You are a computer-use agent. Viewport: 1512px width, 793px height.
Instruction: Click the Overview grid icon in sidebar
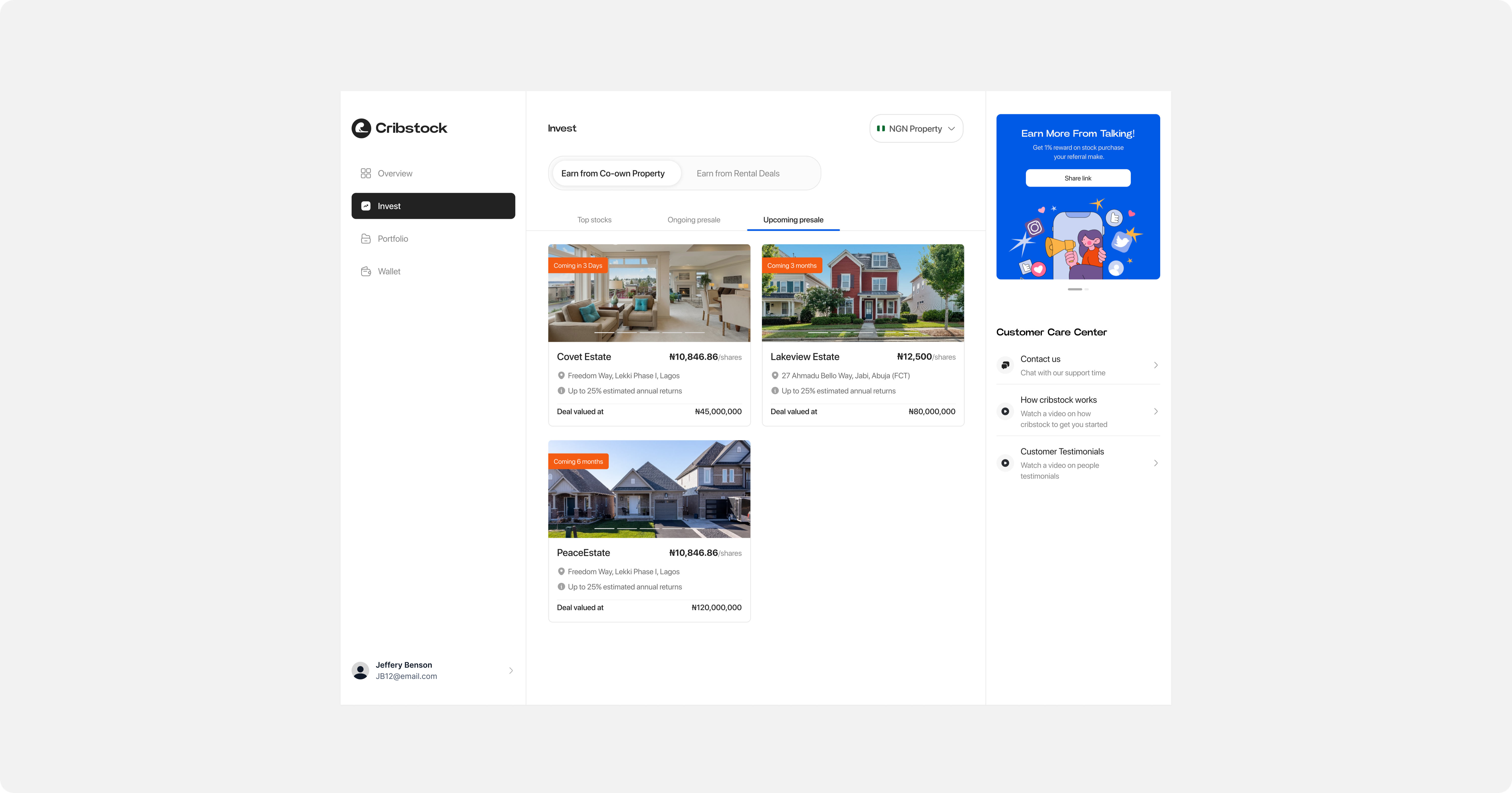(366, 174)
